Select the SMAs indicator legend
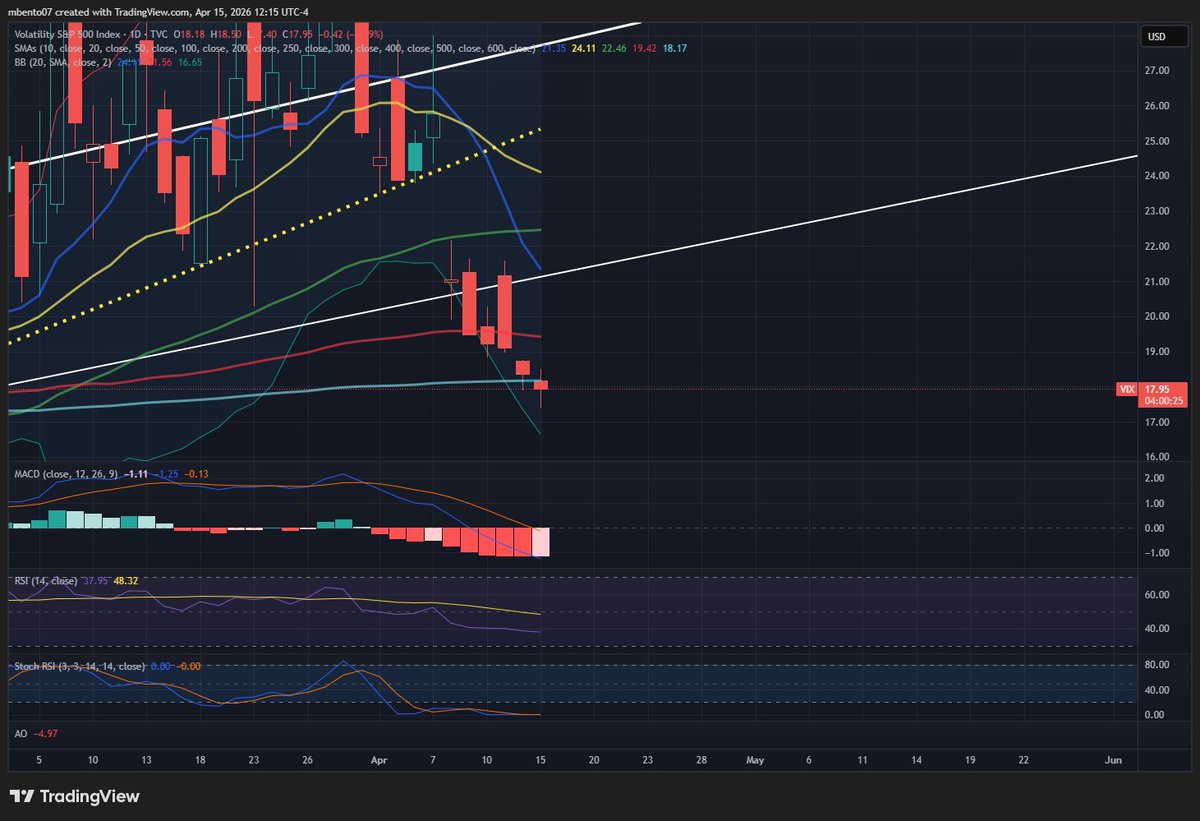The width and height of the screenshot is (1200, 821). (x=274, y=48)
